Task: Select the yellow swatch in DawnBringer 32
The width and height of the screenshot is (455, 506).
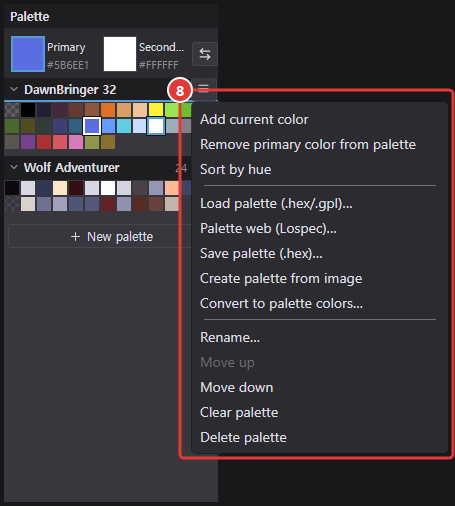Action: pyautogui.click(x=156, y=110)
